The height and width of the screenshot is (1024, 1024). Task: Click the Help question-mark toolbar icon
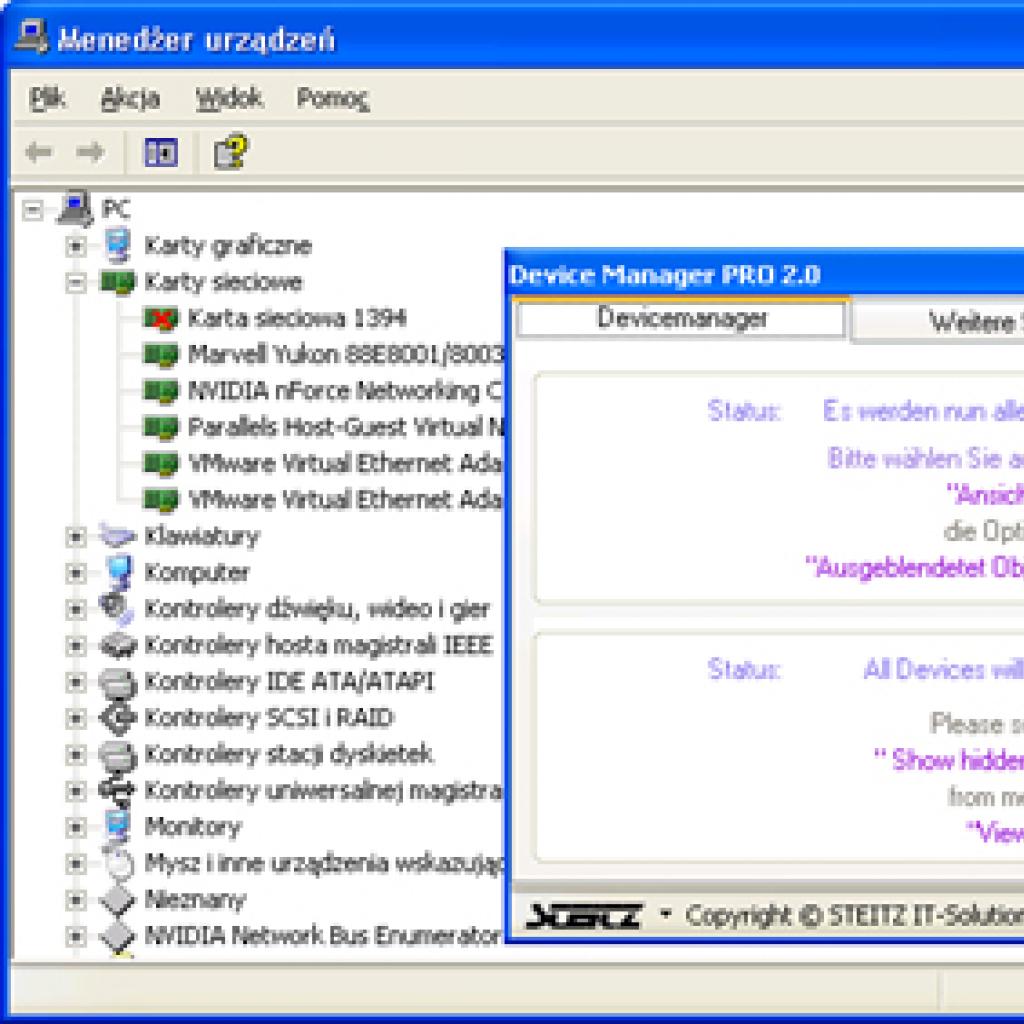point(231,152)
